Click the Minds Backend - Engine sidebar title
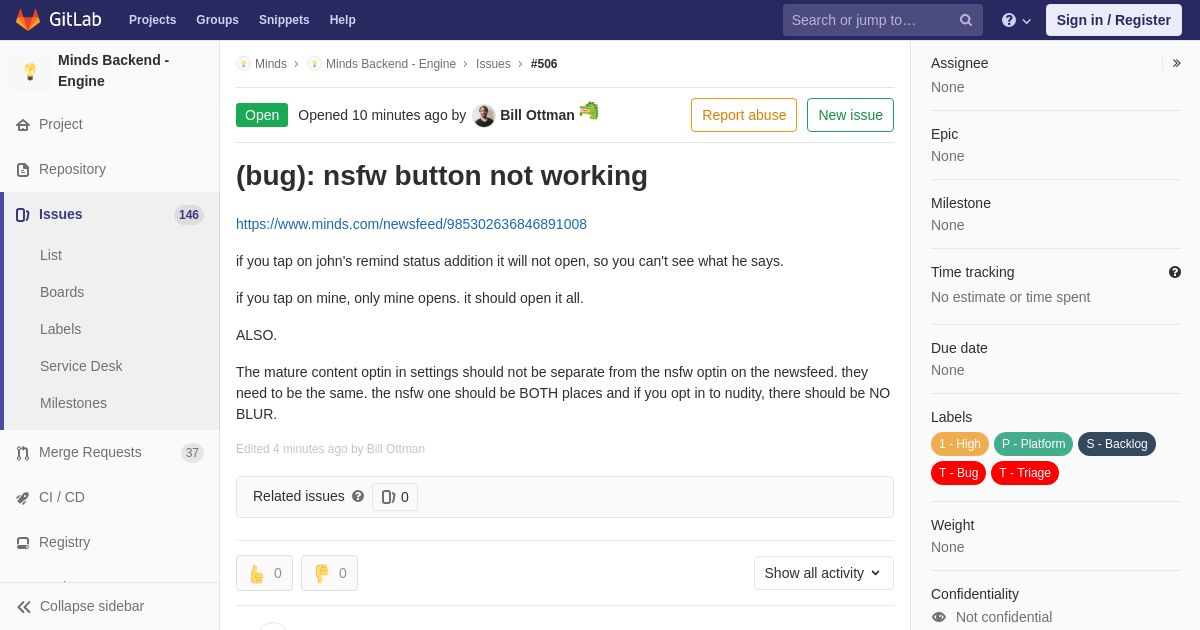Image resolution: width=1200 pixels, height=630 pixels. (114, 70)
